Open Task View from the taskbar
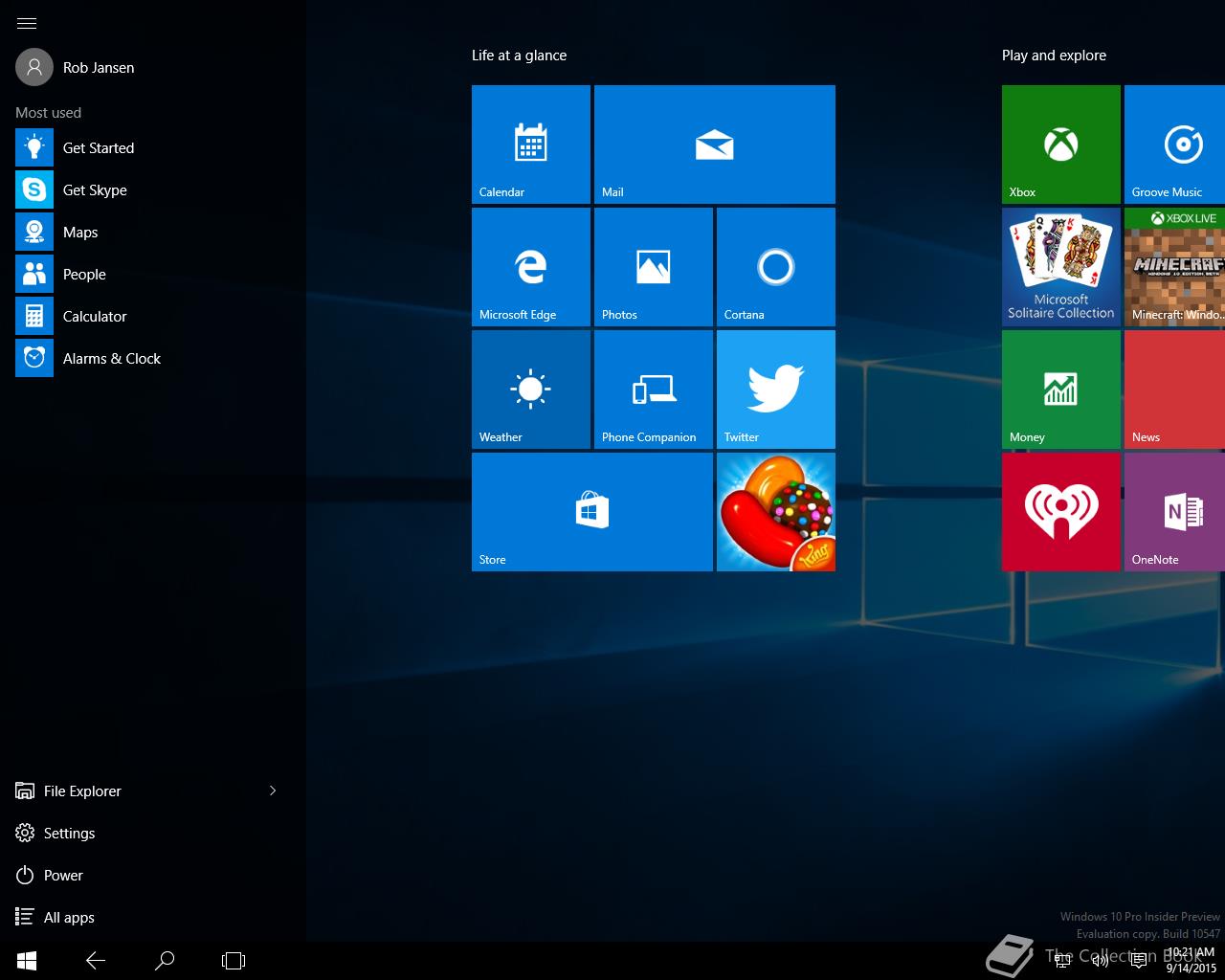 tap(234, 960)
